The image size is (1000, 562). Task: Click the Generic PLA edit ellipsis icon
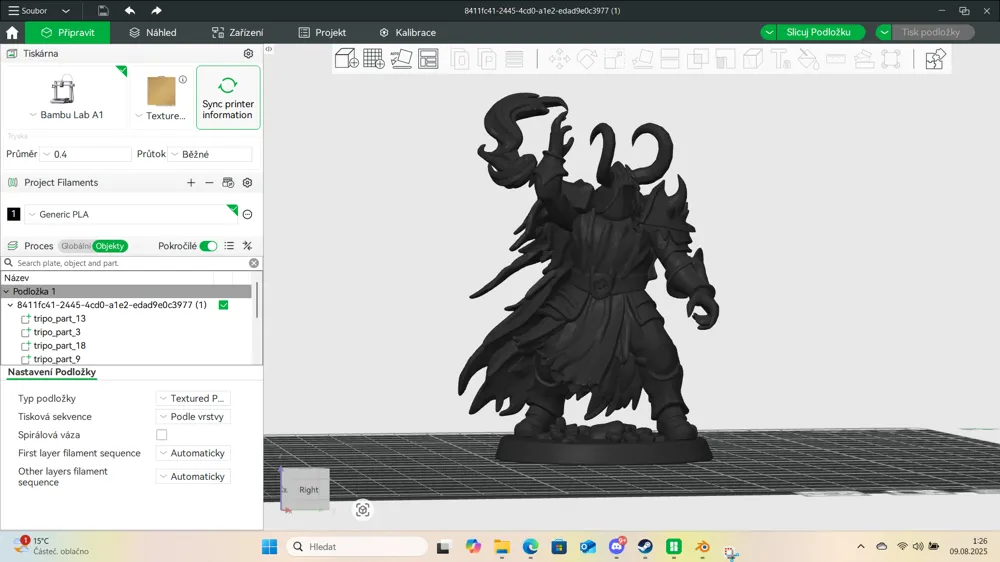pos(247,214)
